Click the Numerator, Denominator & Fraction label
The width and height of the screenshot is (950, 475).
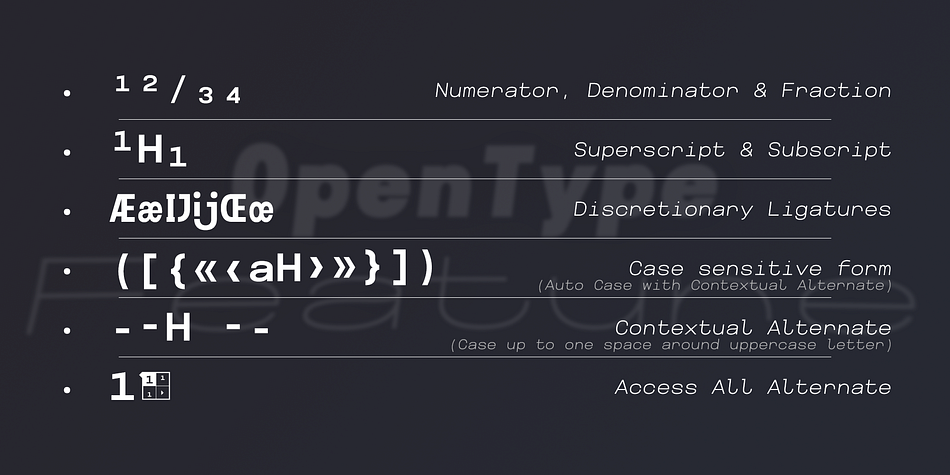coord(663,91)
